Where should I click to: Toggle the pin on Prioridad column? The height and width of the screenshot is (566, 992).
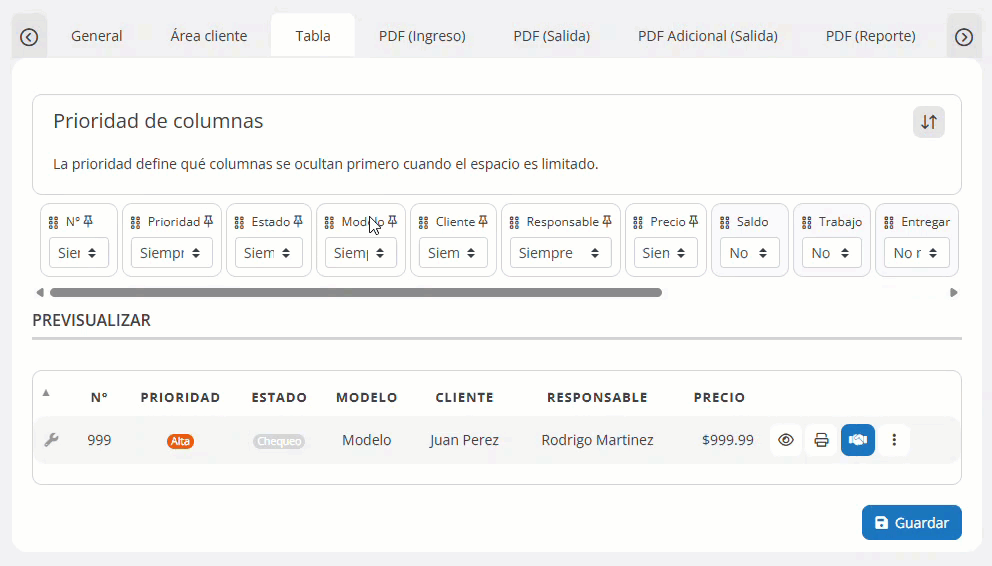point(209,222)
